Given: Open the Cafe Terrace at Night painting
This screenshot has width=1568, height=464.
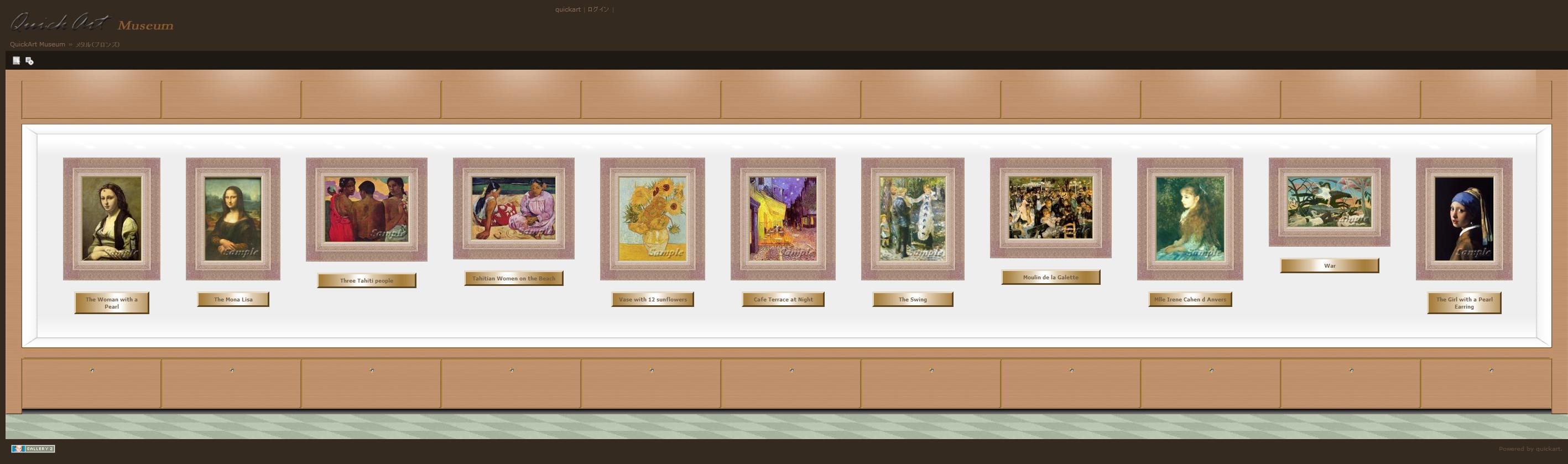Looking at the screenshot, I should tap(783, 218).
